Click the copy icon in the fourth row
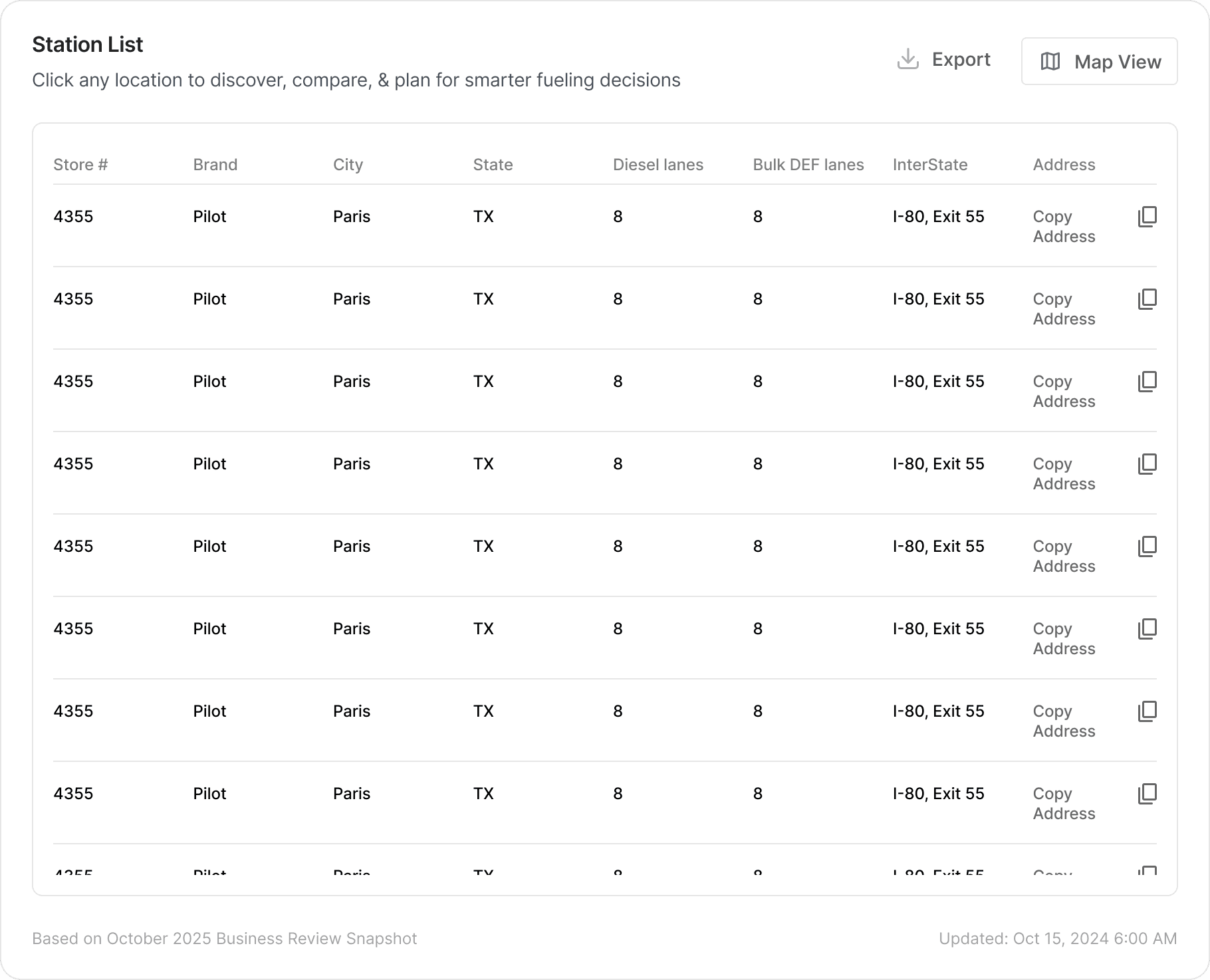 click(1148, 464)
